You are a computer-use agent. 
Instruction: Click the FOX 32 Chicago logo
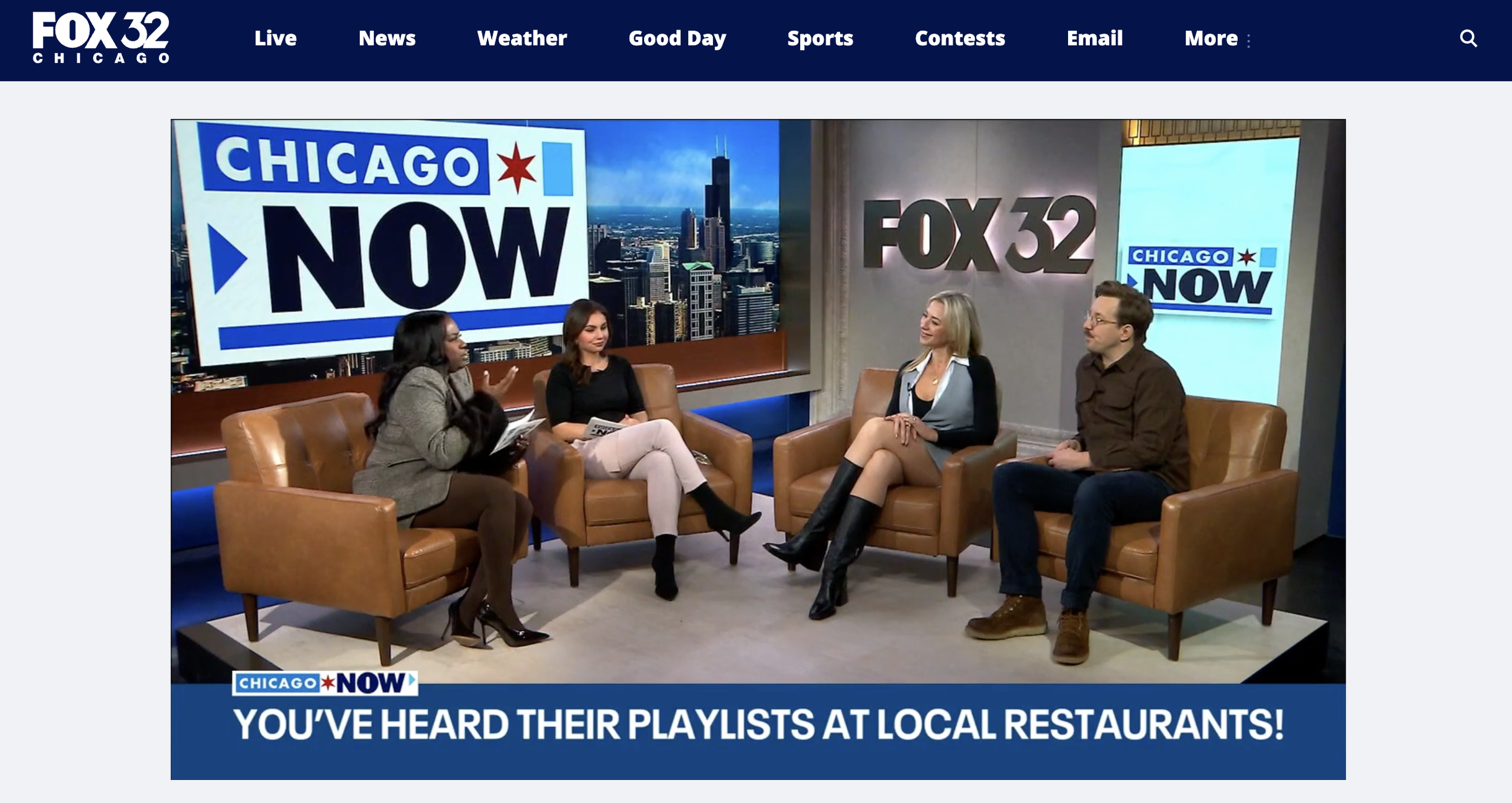pyautogui.click(x=101, y=37)
